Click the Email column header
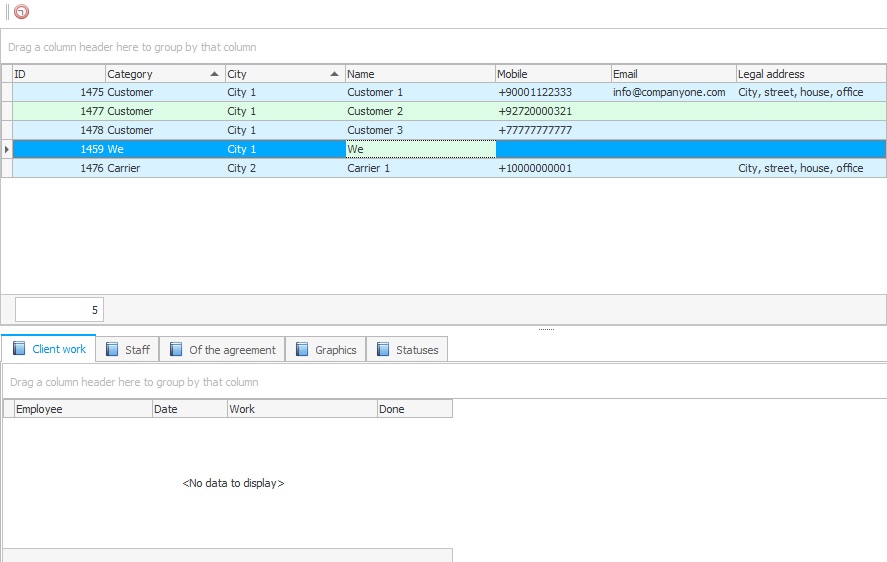Image resolution: width=887 pixels, height=562 pixels. [672, 74]
